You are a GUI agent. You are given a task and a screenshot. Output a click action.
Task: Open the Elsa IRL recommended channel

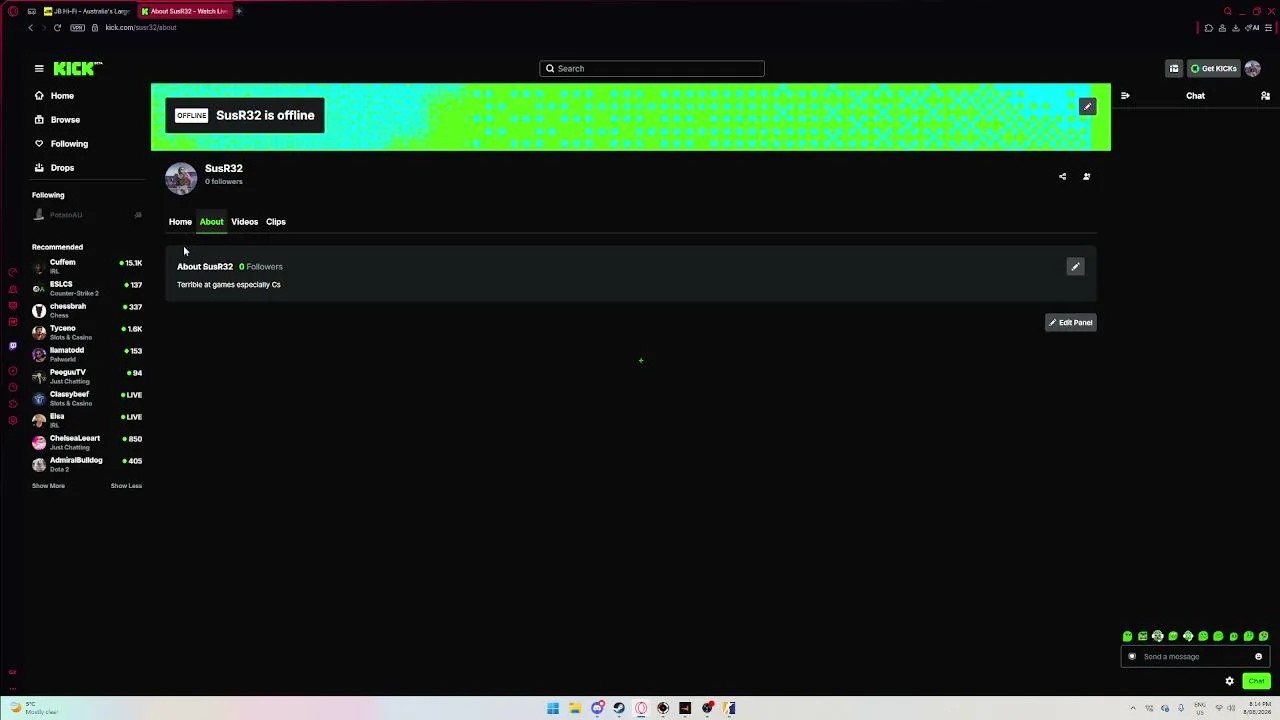pyautogui.click(x=87, y=420)
